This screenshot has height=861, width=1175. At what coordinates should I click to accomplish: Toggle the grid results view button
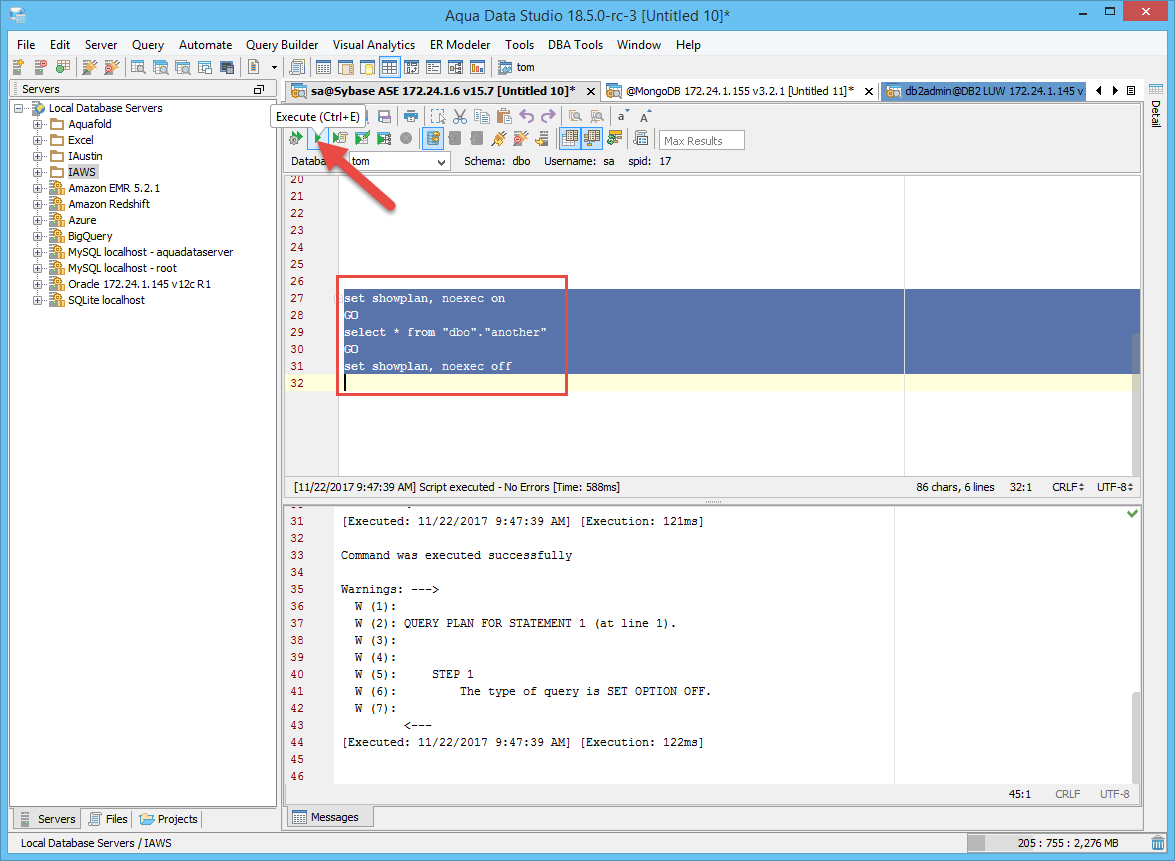pyautogui.click(x=570, y=139)
